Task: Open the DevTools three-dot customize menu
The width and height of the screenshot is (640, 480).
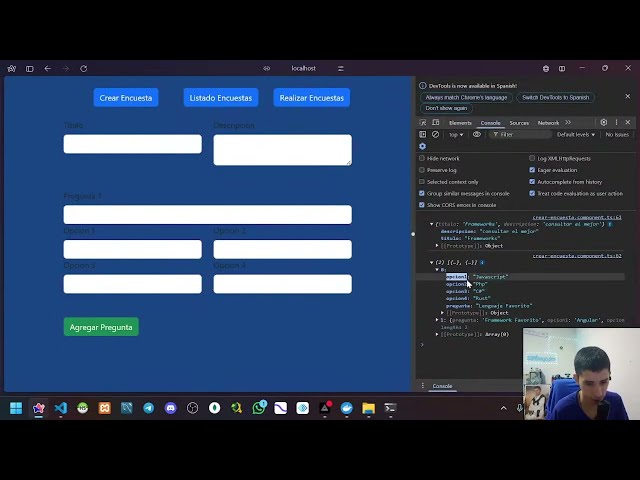Action: [x=616, y=122]
